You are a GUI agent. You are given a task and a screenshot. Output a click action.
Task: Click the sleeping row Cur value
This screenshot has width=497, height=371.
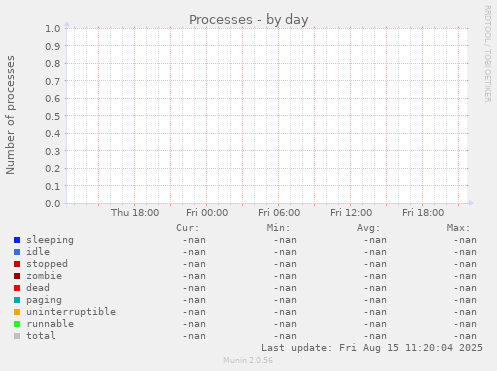point(194,240)
